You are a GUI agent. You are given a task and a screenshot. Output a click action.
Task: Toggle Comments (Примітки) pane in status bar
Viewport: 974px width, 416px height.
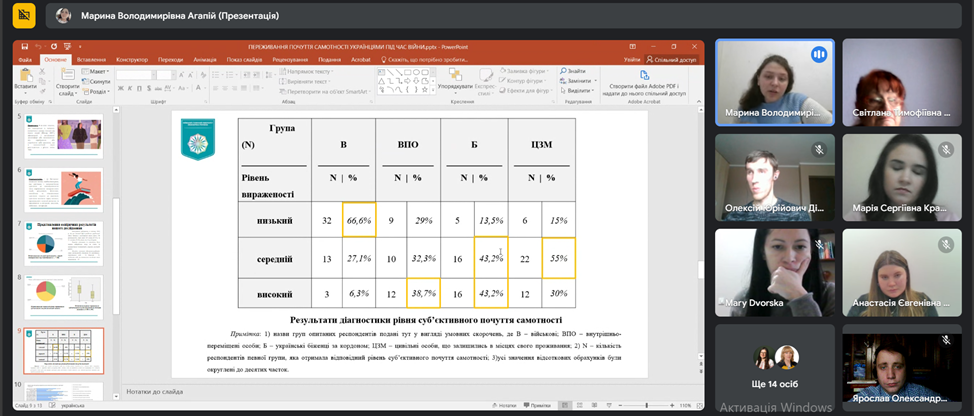[540, 406]
